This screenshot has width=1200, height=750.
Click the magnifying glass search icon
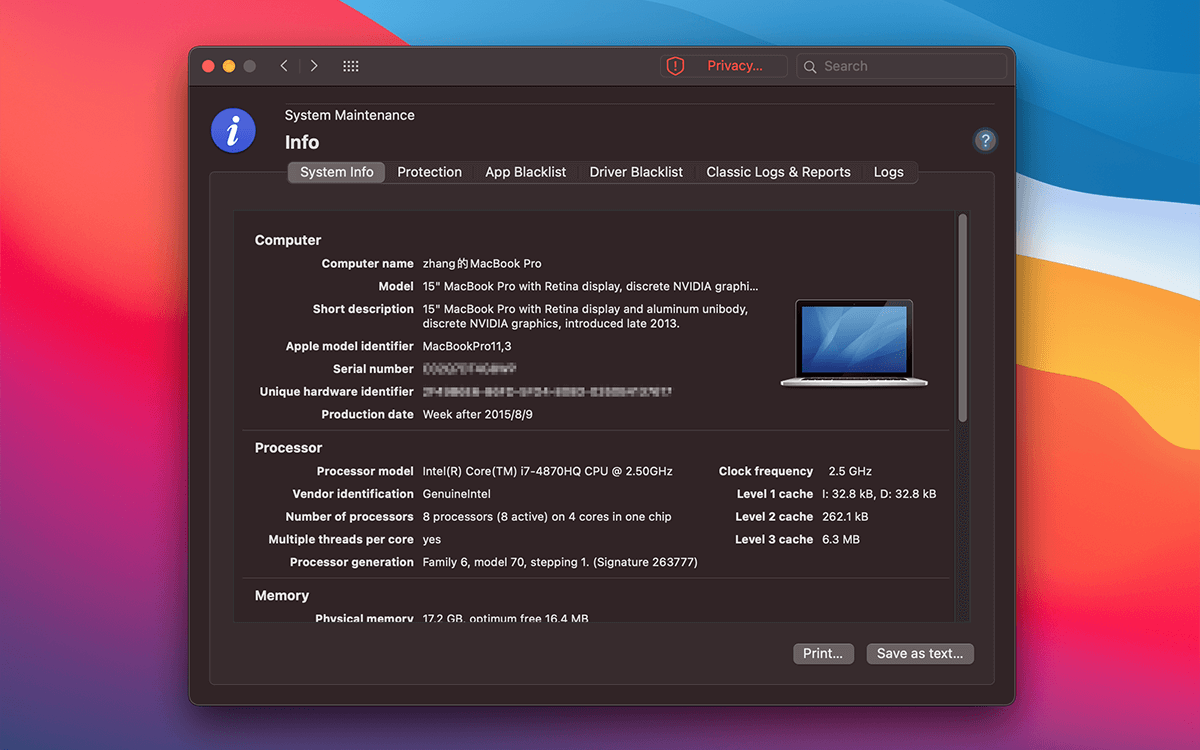[811, 66]
